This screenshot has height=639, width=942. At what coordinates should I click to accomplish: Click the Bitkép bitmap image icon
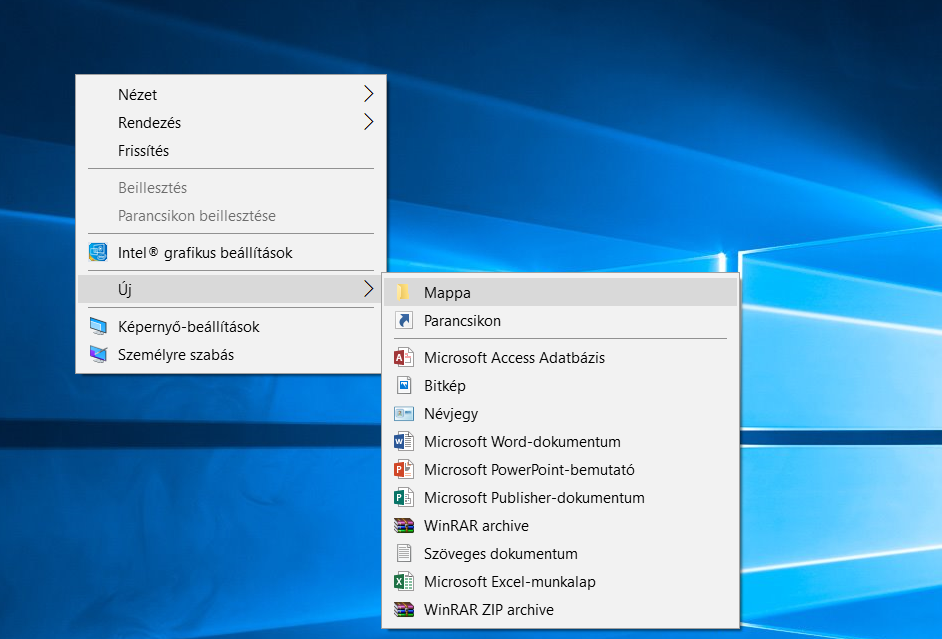tap(403, 386)
